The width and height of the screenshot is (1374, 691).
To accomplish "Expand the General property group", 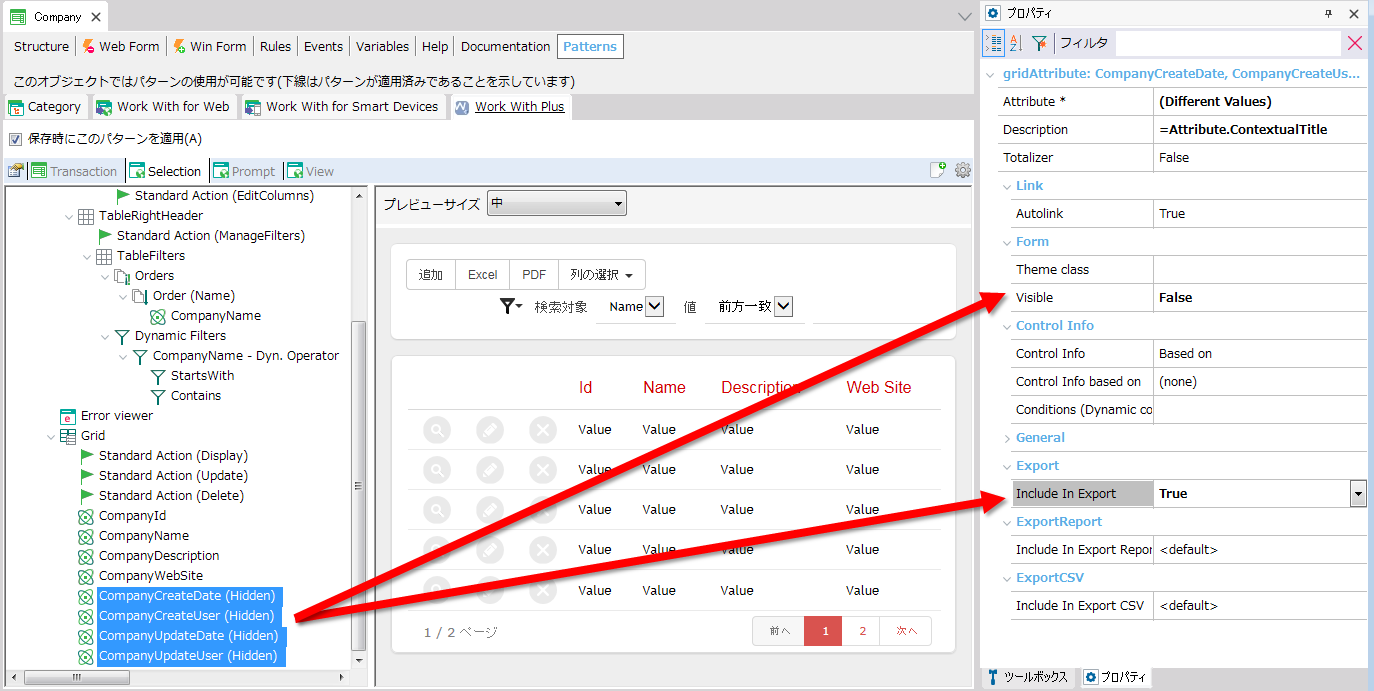I will point(1007,438).
